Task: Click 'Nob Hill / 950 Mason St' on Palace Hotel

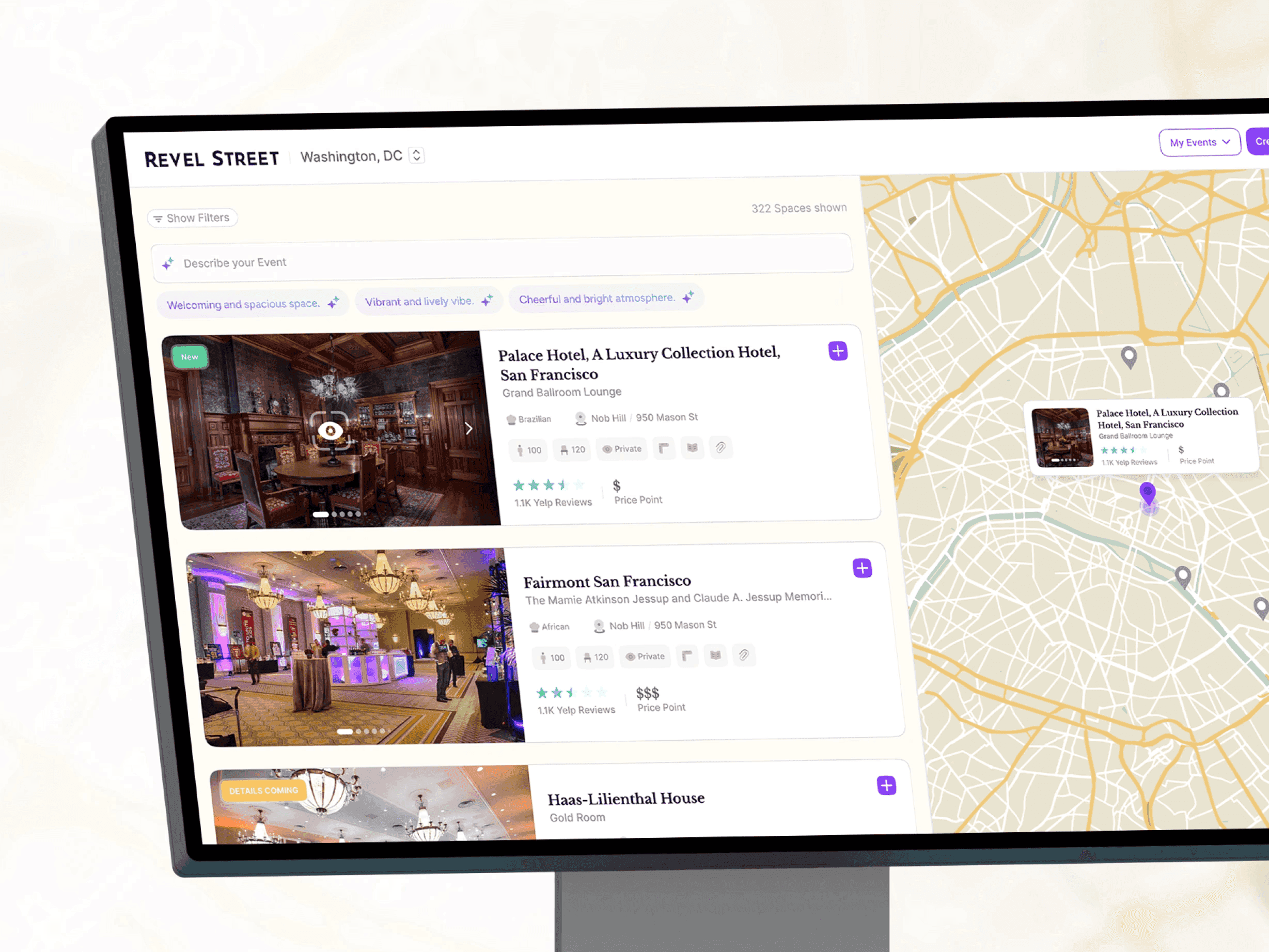Action: [637, 418]
